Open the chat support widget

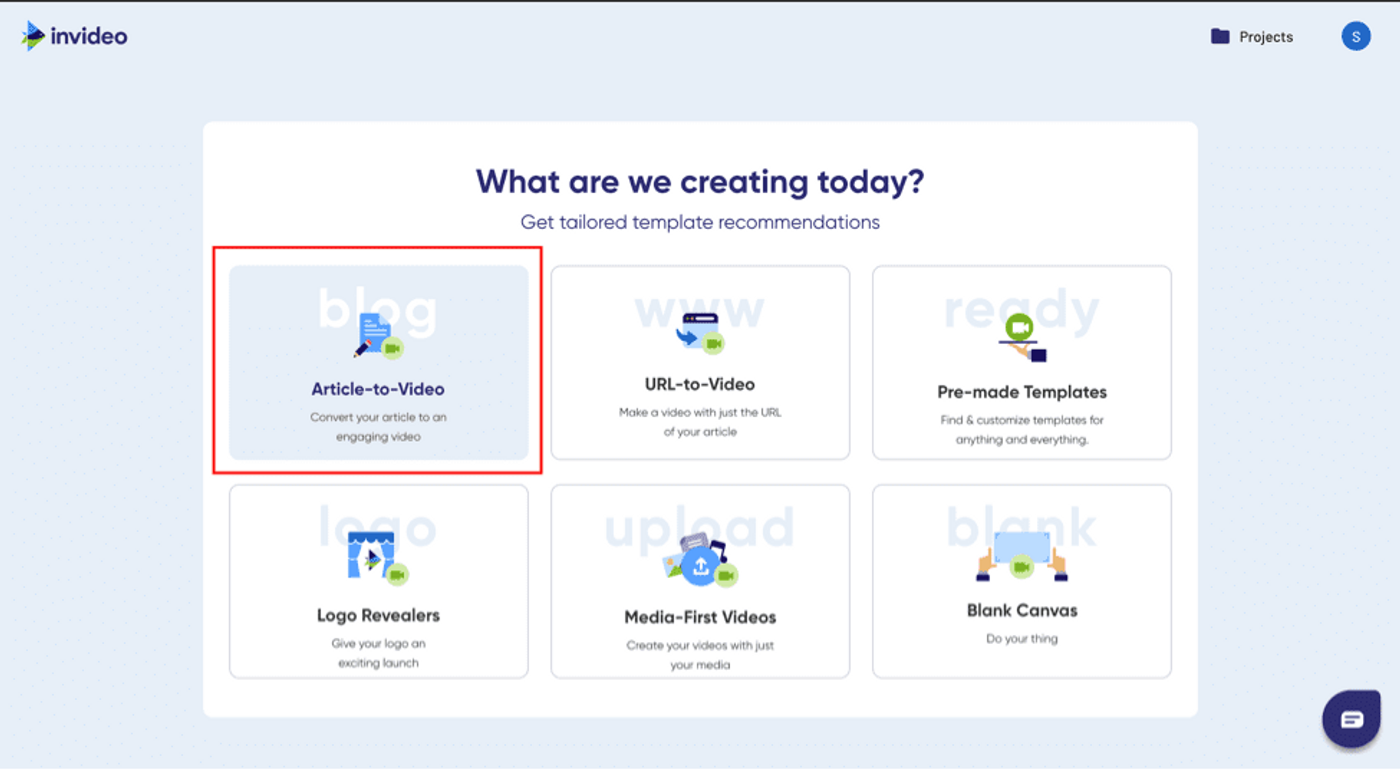coord(1351,719)
